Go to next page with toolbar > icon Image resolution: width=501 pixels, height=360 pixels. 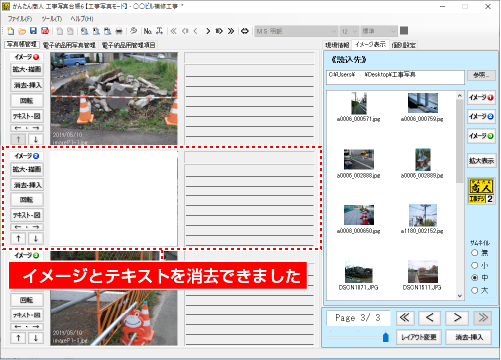coord(208,31)
